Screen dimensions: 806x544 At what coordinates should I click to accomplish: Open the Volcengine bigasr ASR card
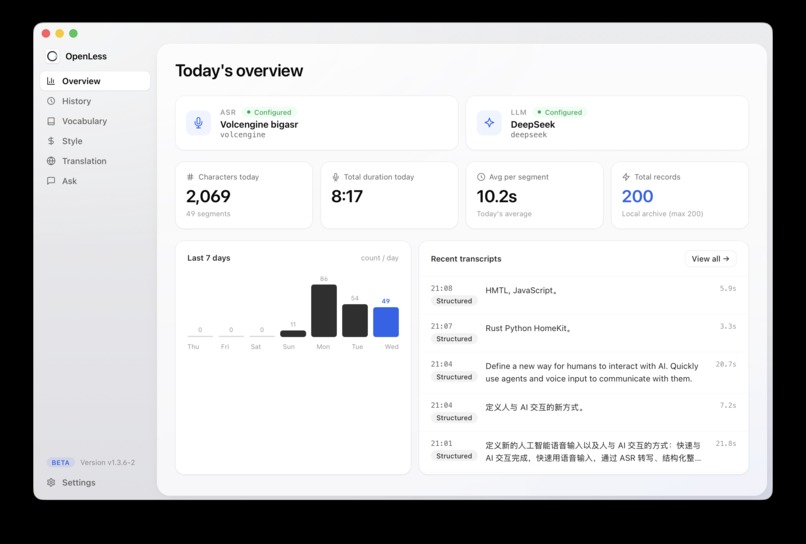pyautogui.click(x=317, y=123)
